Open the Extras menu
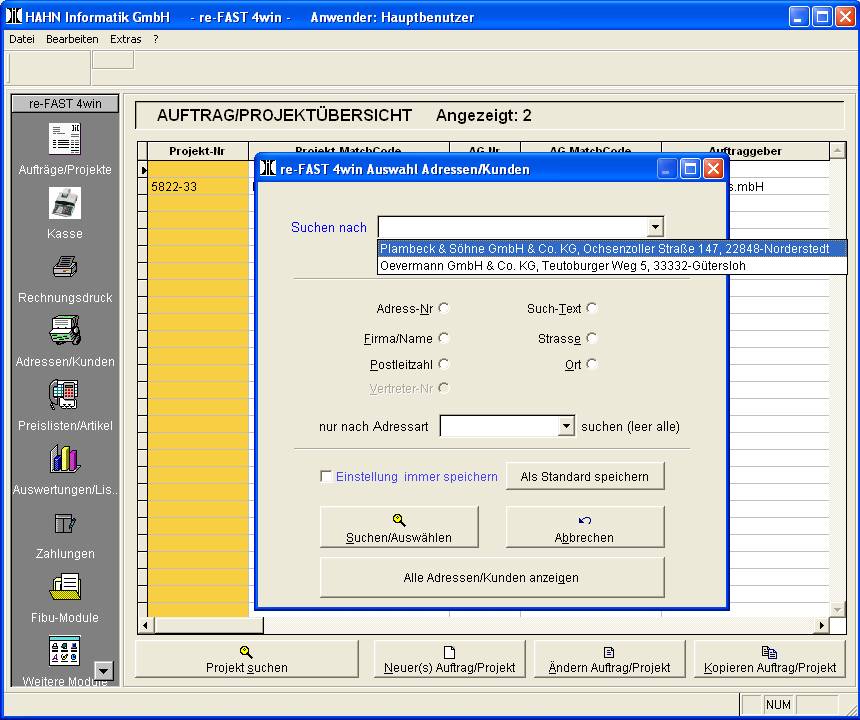Viewport: 860px width, 720px height. coord(126,39)
